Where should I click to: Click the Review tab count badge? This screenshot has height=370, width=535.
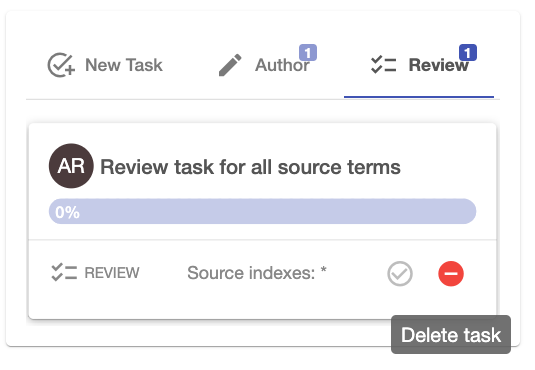point(468,53)
